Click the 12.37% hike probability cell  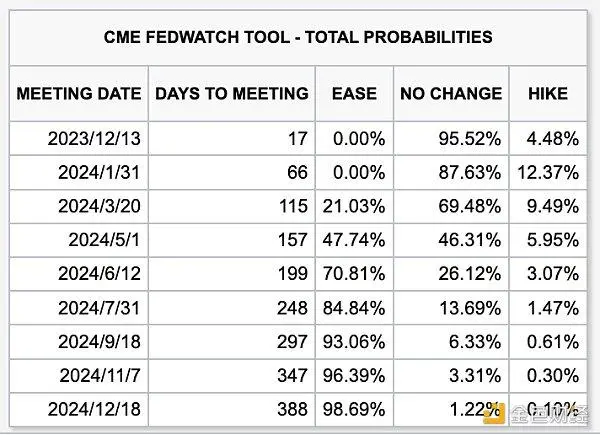click(x=549, y=172)
